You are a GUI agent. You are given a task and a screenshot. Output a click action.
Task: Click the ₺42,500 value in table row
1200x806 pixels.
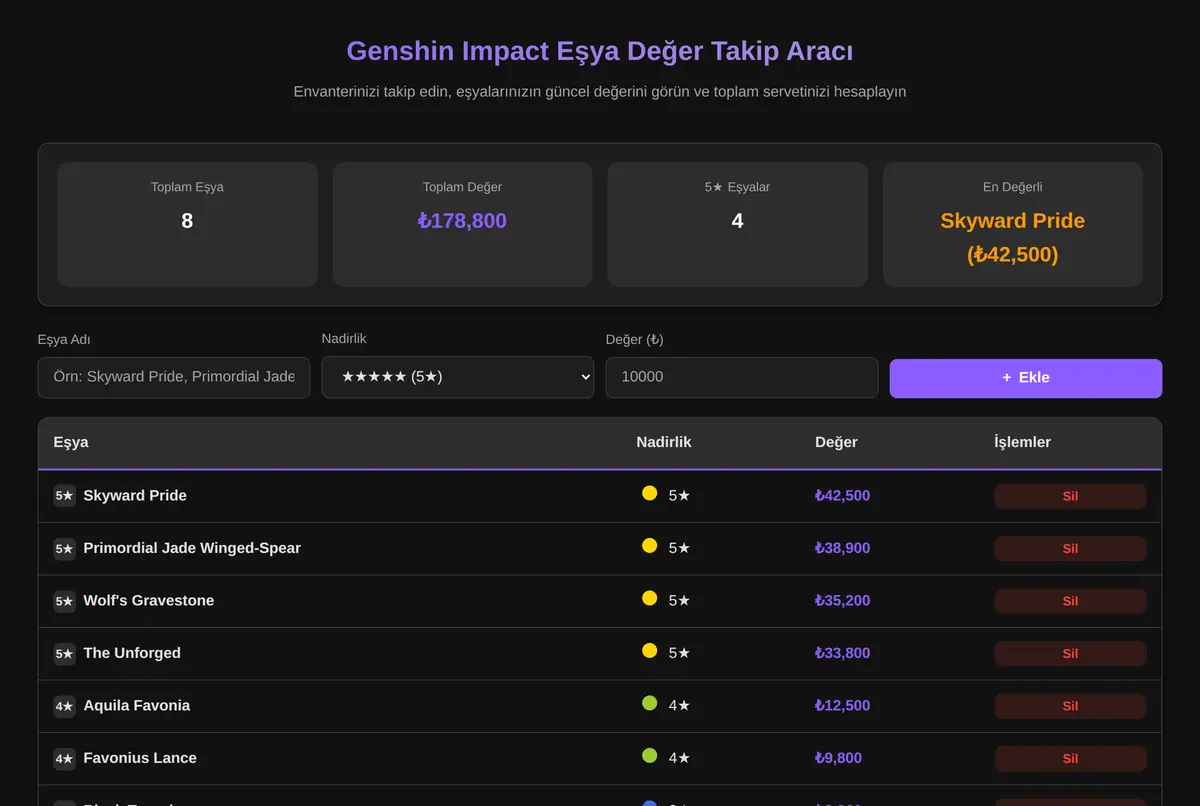pos(842,496)
